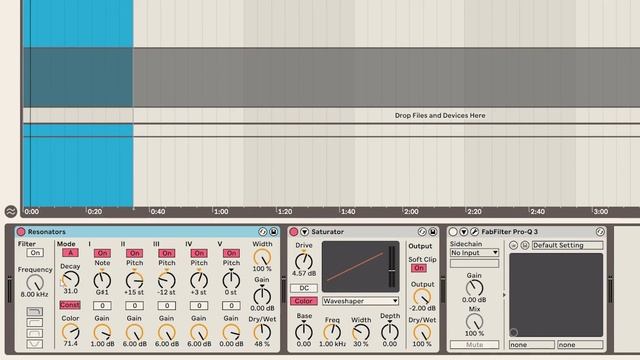Viewport: 640px width, 360px height.
Task: Click the Resonators Decay knob
Action: (70, 280)
